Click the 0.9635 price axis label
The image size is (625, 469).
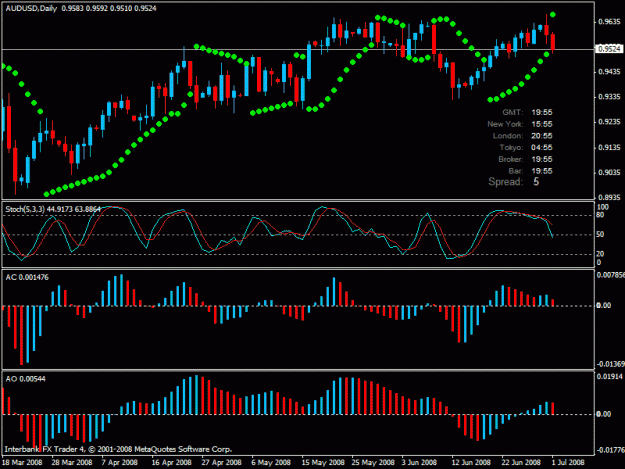[609, 22]
